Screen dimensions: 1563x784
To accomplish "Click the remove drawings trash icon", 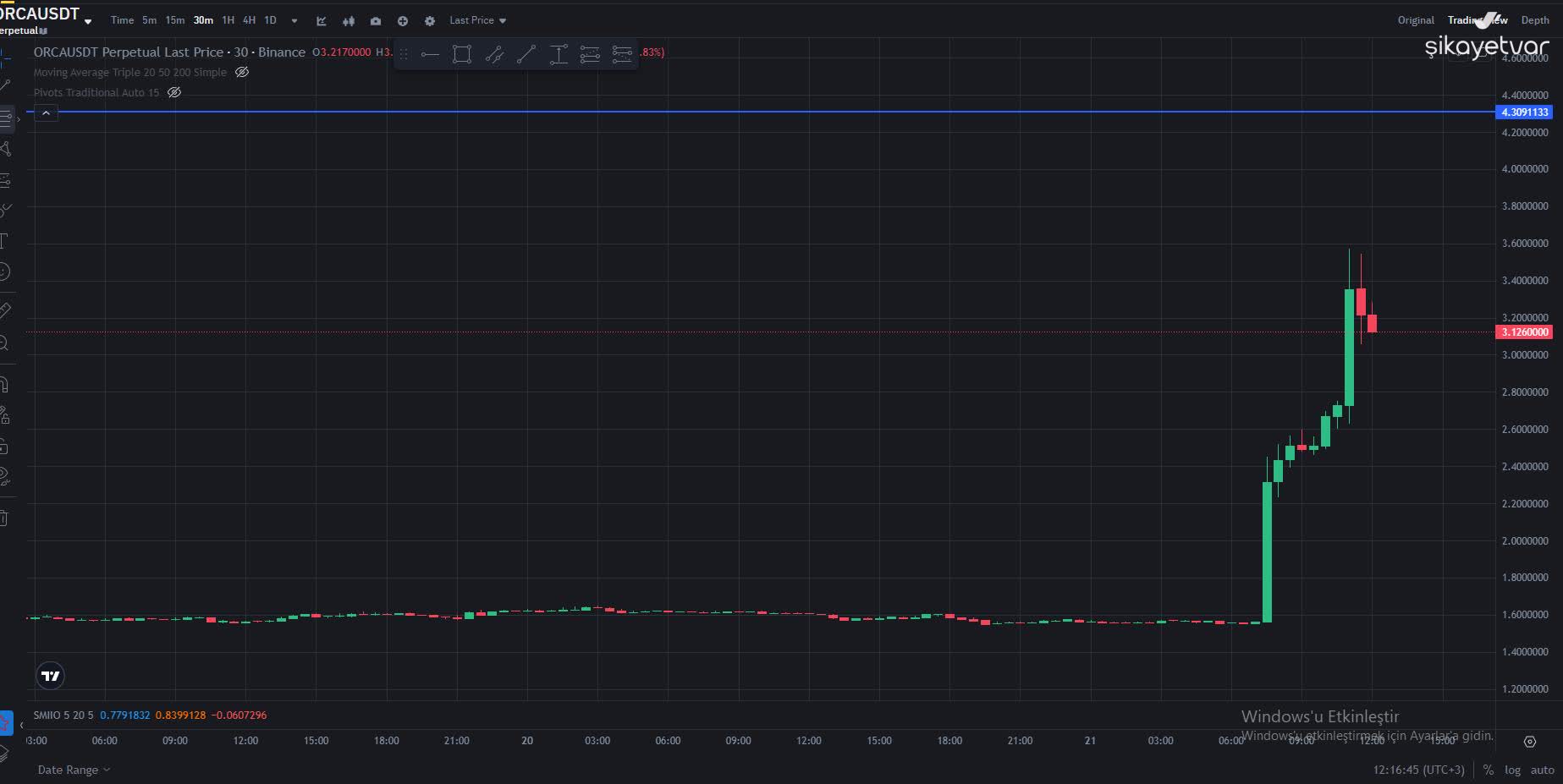I will 7,517.
